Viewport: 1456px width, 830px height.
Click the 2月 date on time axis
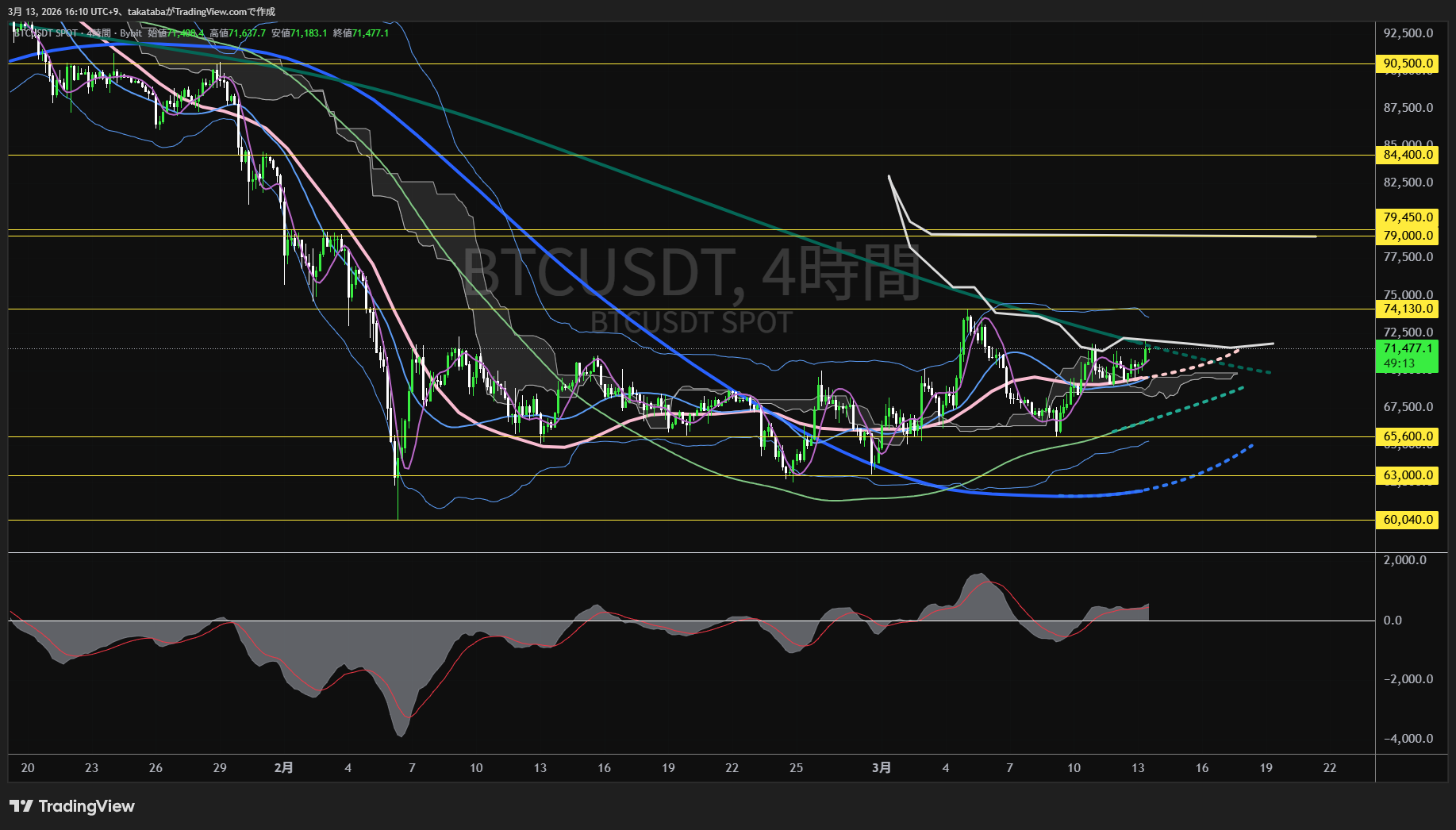(x=283, y=767)
